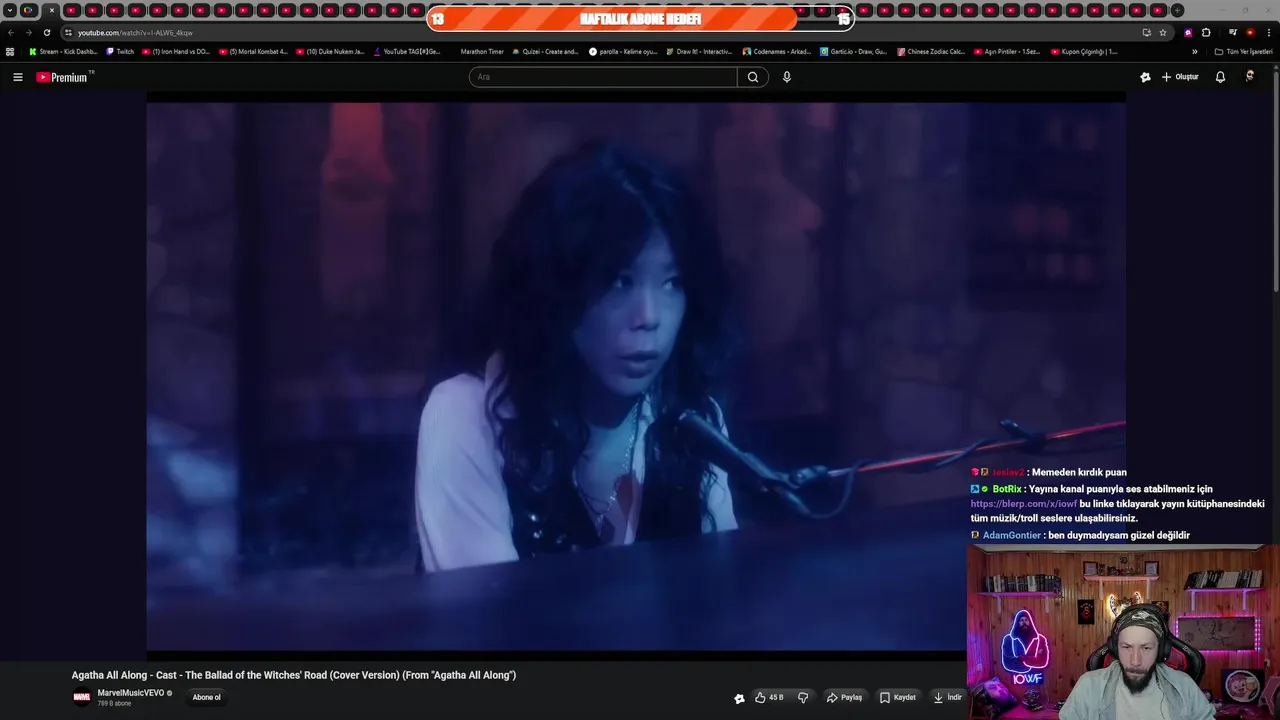Click the install/cast icon in the address bar
The width and height of the screenshot is (1280, 720).
coord(1146,32)
